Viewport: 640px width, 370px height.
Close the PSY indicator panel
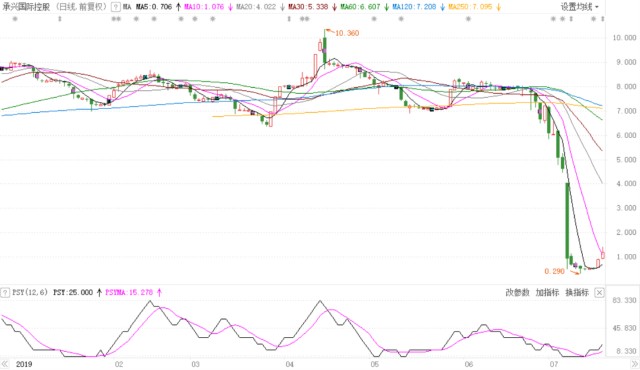click(599, 292)
